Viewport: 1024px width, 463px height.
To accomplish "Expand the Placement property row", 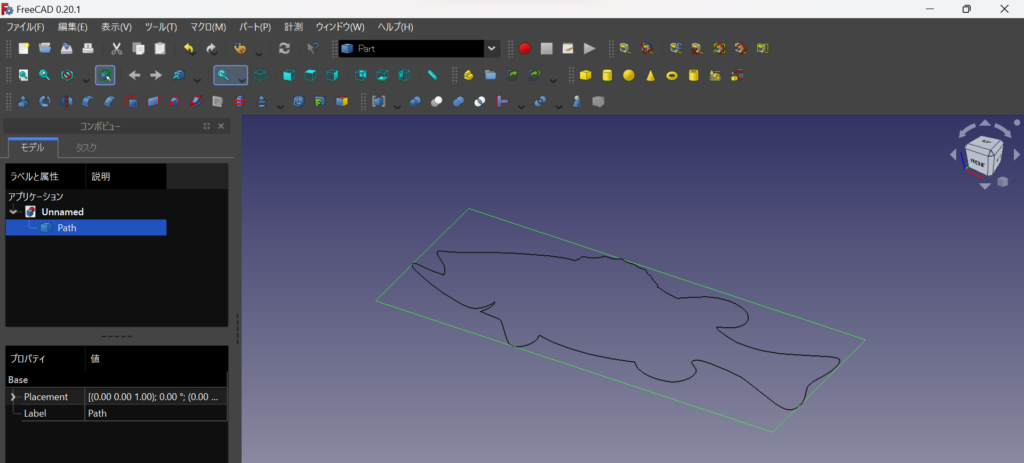I will 13,397.
